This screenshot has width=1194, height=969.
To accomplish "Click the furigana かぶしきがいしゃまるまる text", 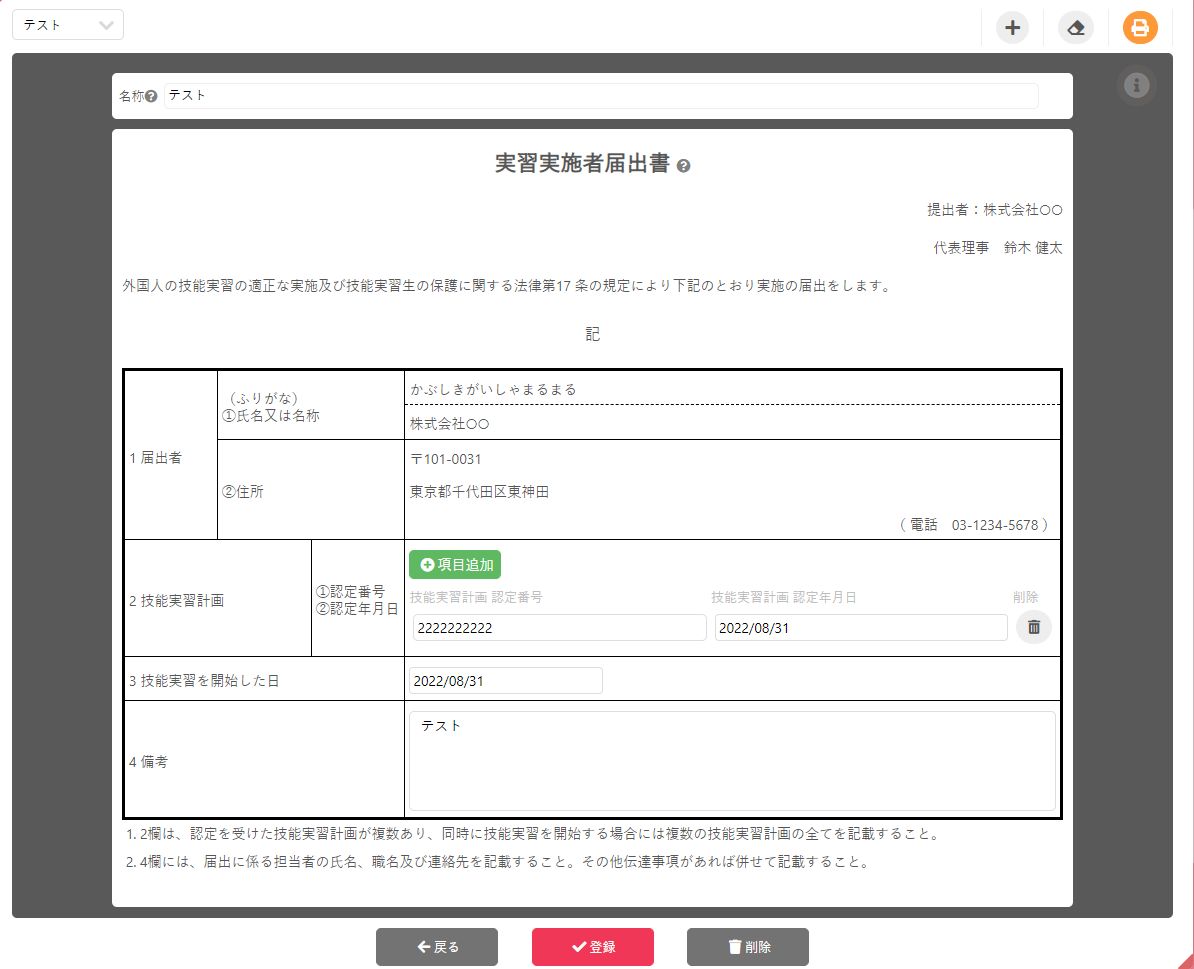I will coord(493,389).
